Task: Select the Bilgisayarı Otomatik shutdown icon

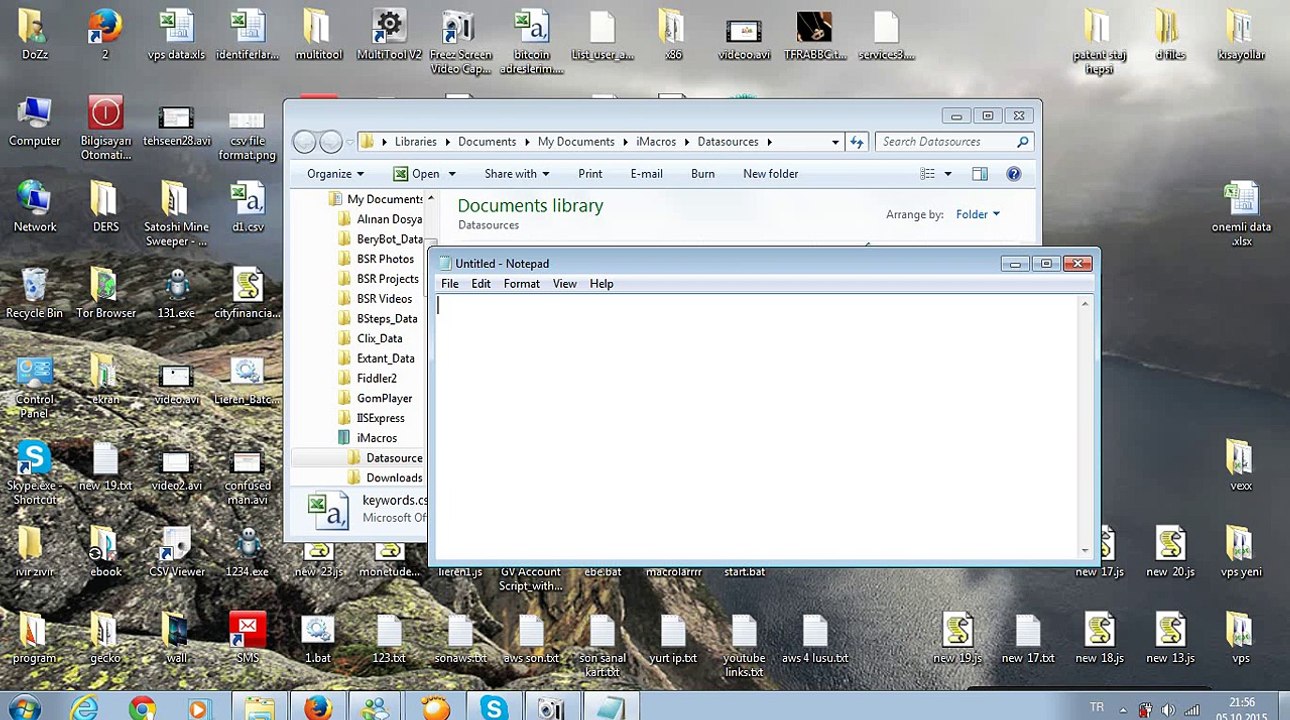Action: (x=105, y=128)
